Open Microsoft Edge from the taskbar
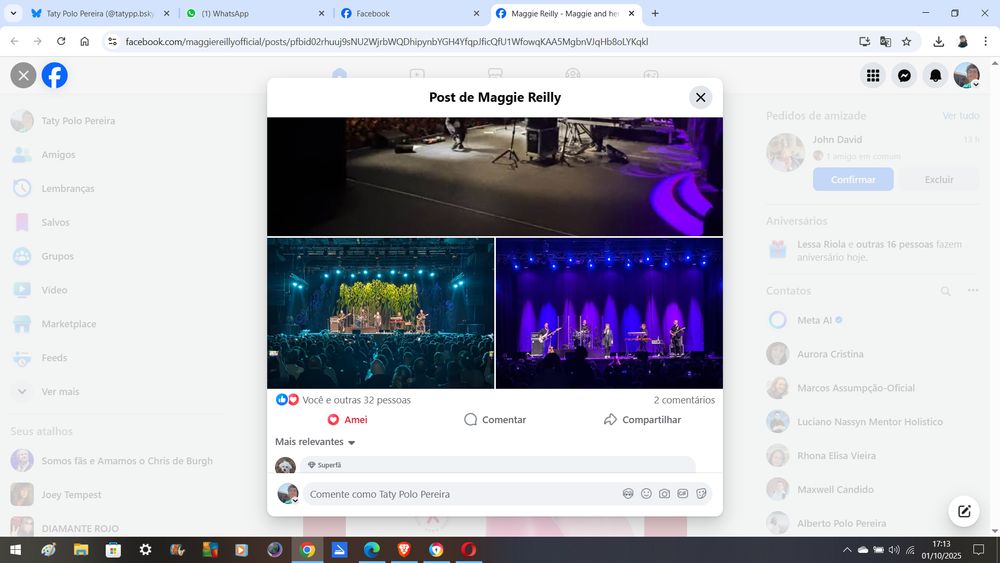The image size is (1000, 563). coord(372,550)
